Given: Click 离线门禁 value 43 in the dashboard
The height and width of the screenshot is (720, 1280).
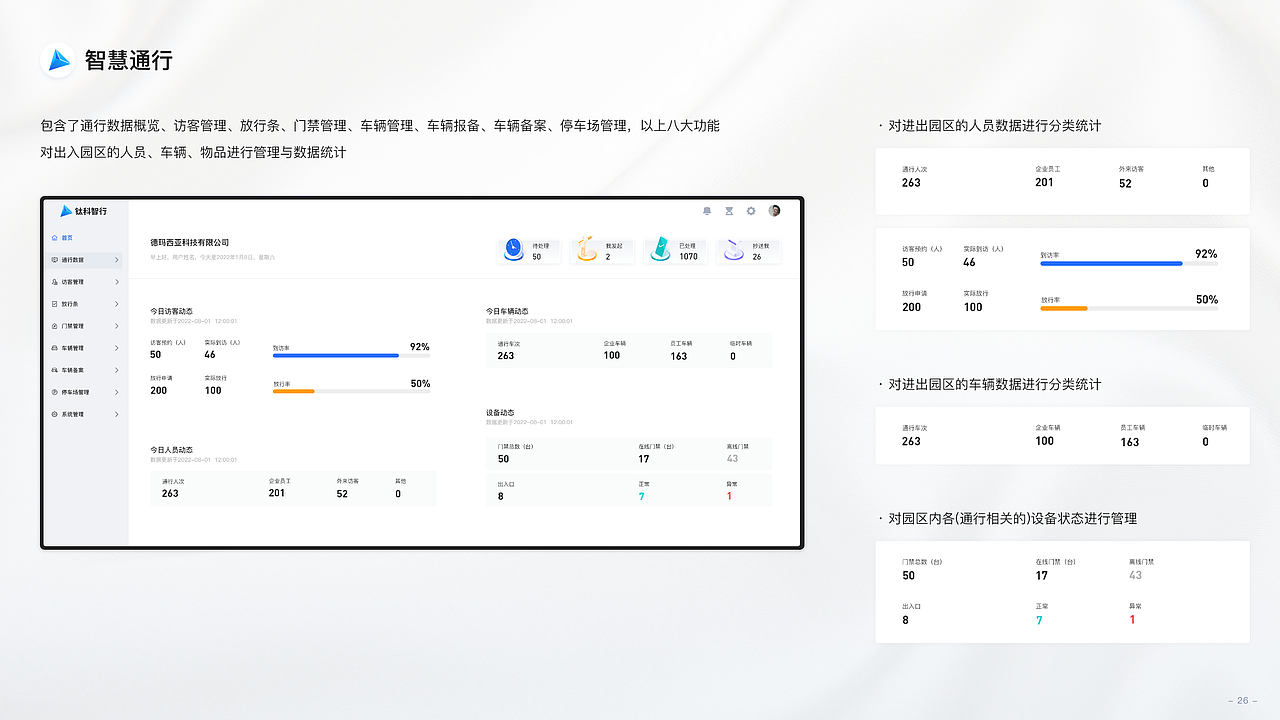Looking at the screenshot, I should 733,458.
